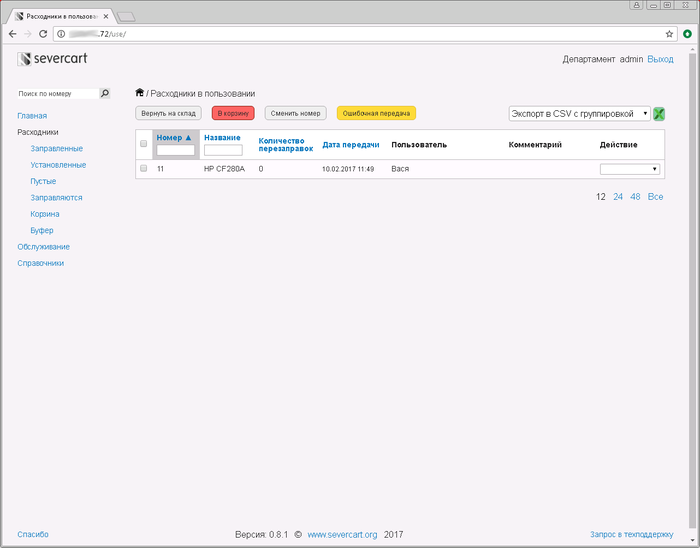Go back to the previous browser page
This screenshot has height=548, width=700.
click(12, 34)
